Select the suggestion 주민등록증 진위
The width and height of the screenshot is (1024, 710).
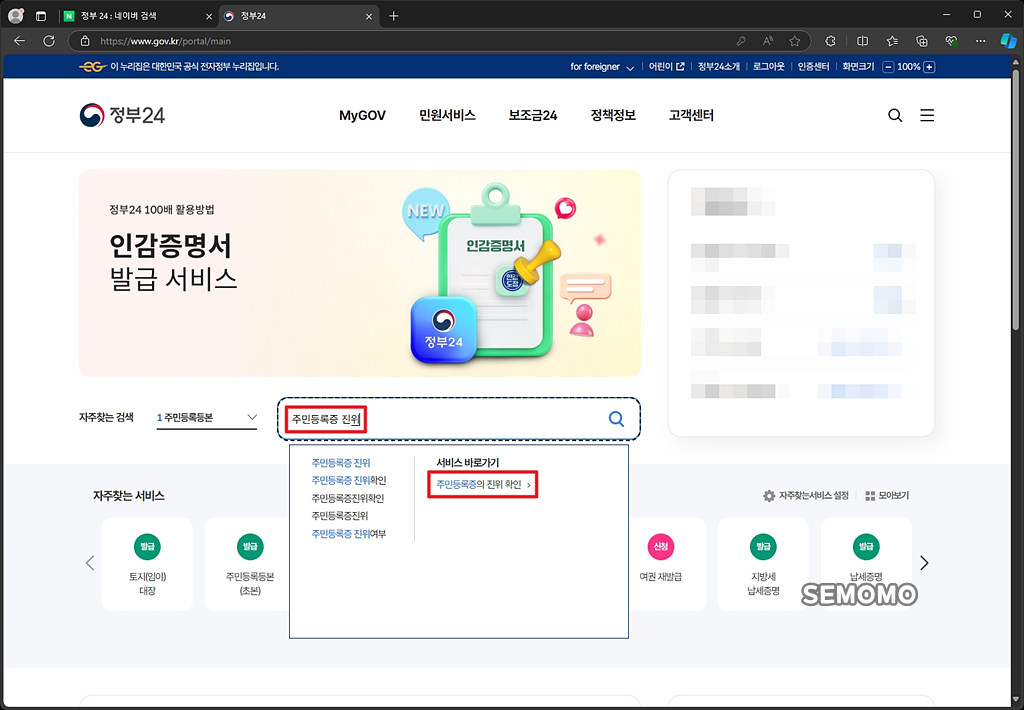(x=341, y=463)
